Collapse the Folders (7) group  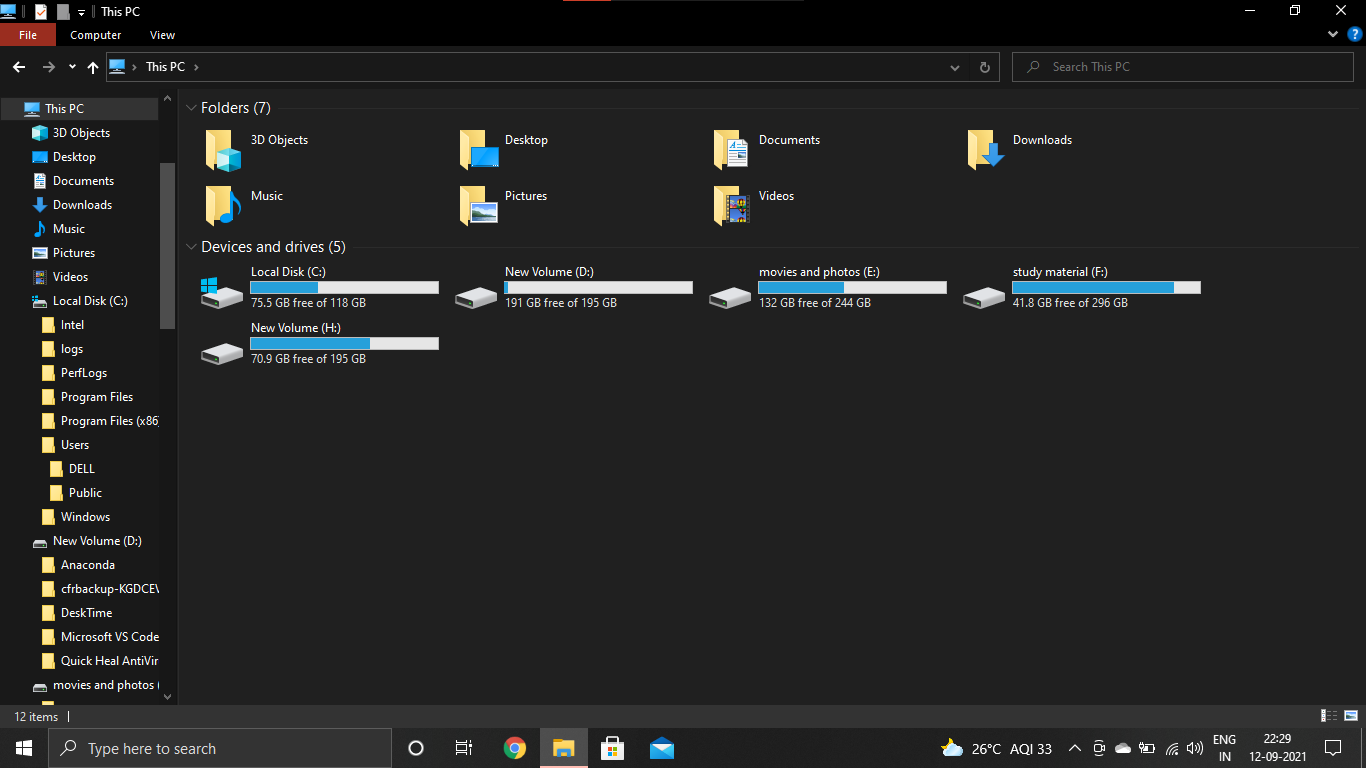coord(191,108)
